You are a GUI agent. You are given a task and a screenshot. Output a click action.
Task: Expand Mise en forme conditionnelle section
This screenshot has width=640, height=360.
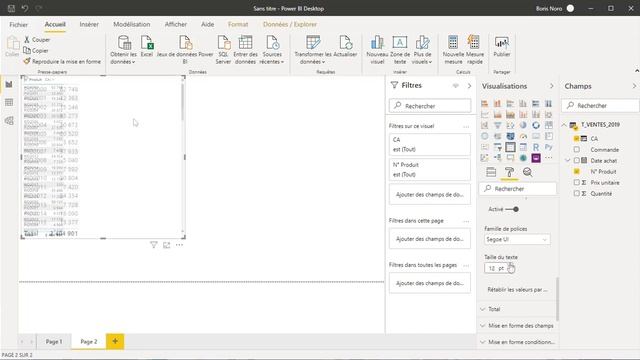518,342
